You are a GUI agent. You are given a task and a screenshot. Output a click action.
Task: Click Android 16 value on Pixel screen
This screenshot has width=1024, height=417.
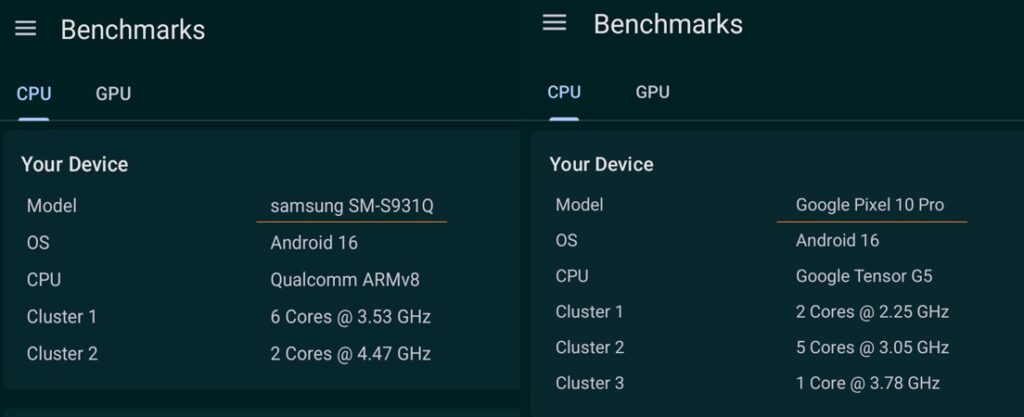click(837, 240)
